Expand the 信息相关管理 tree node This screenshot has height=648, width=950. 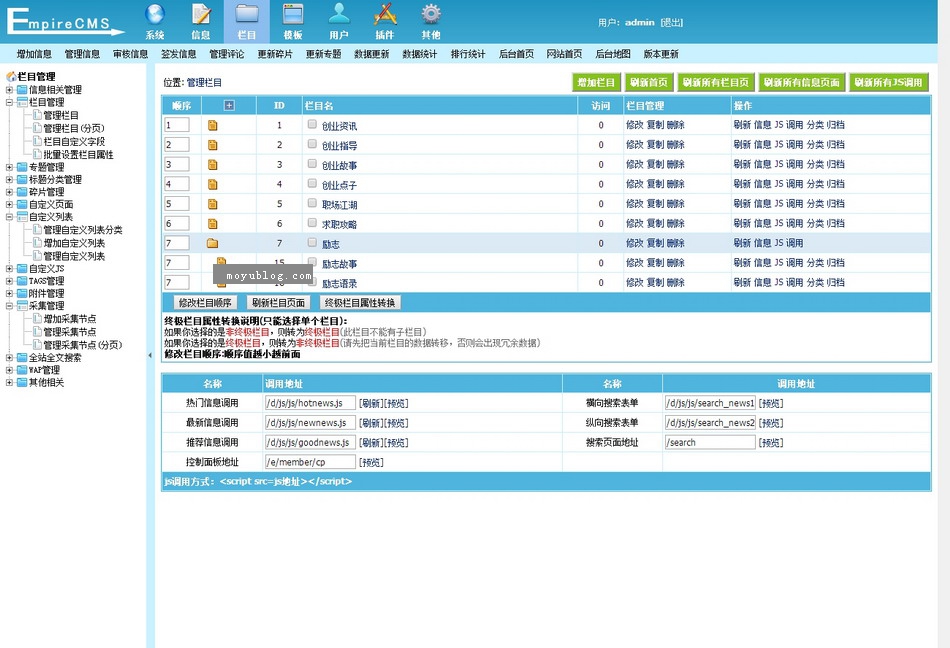tap(9, 90)
